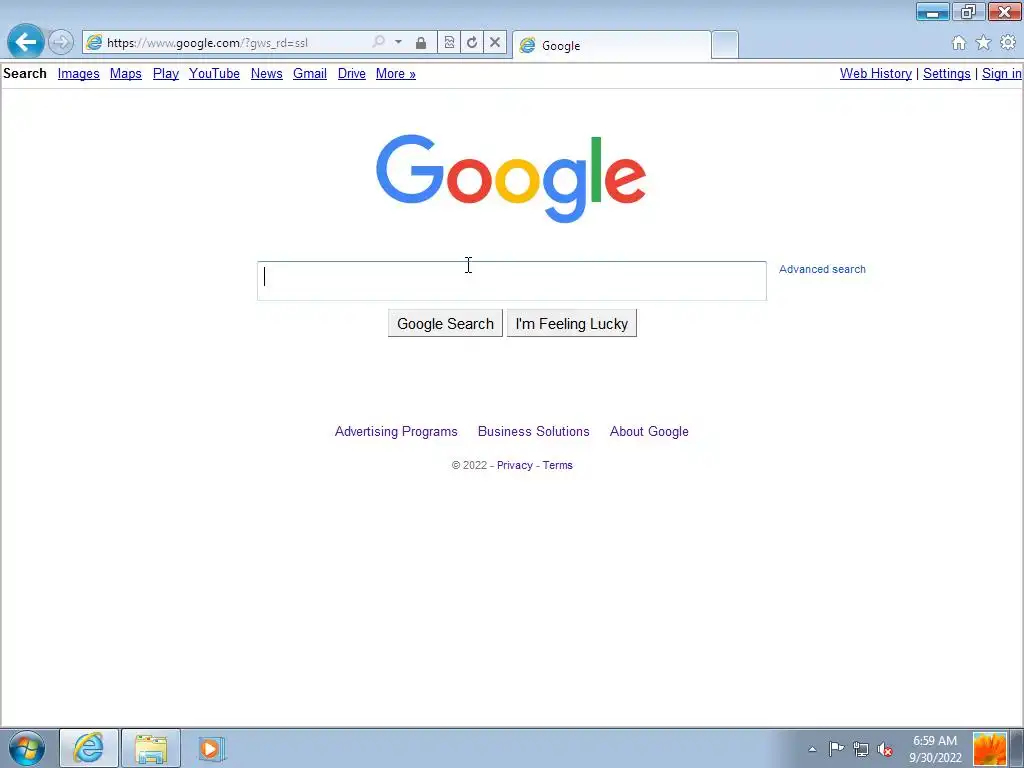This screenshot has height=768, width=1024.
Task: Click the greyed Forward arrow button
Action: (61, 42)
